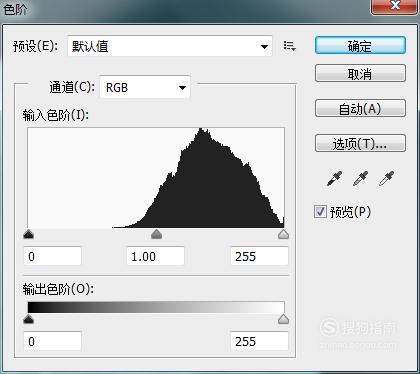This screenshot has width=420, height=374.
Task: Open the 通道 RGB channel dropdown
Action: coord(145,87)
